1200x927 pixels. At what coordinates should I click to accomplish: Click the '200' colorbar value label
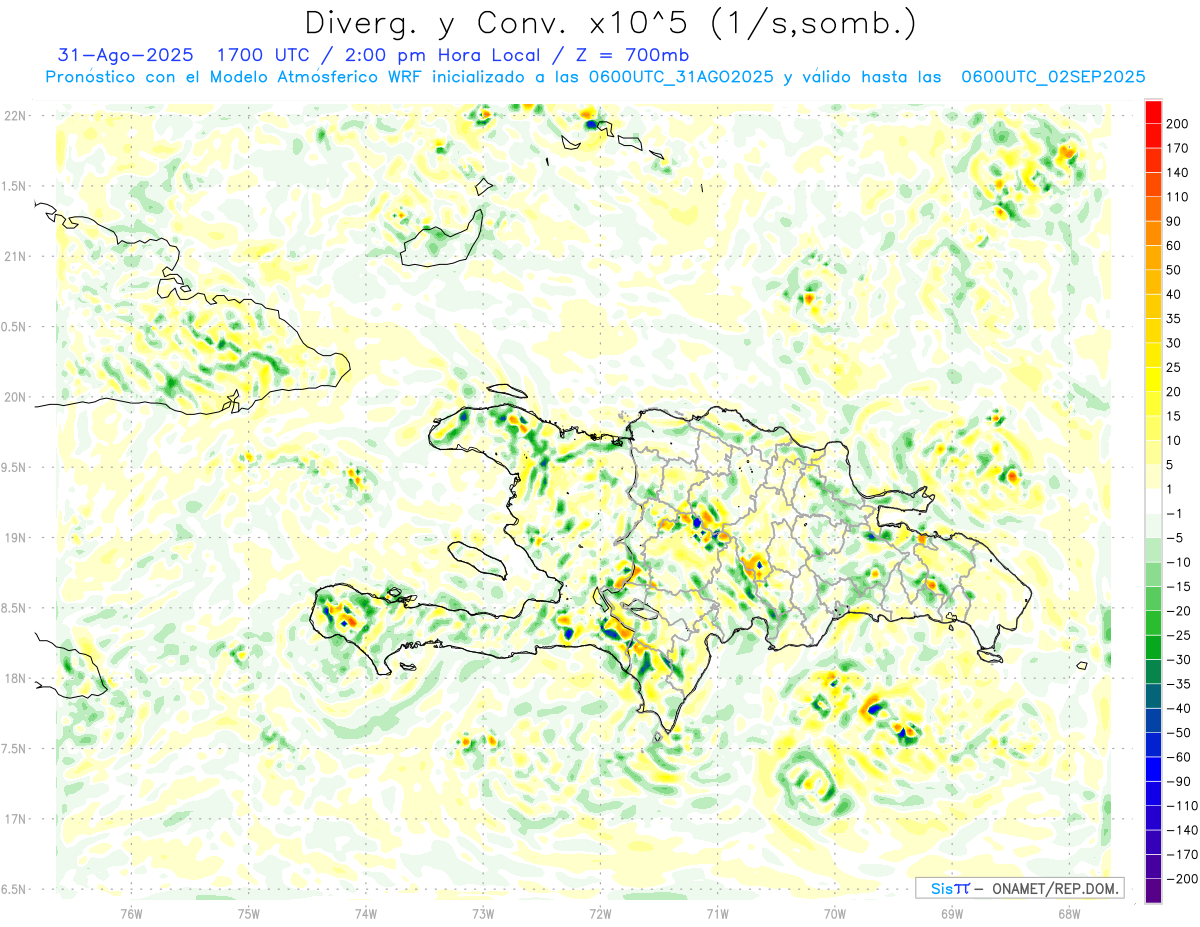pyautogui.click(x=1177, y=124)
